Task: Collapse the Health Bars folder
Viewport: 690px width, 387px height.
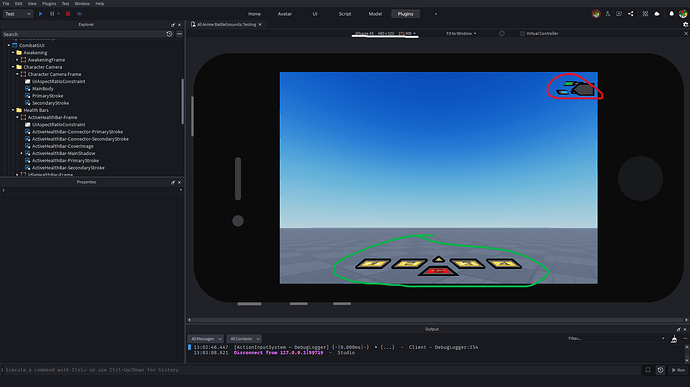Action: click(13, 110)
